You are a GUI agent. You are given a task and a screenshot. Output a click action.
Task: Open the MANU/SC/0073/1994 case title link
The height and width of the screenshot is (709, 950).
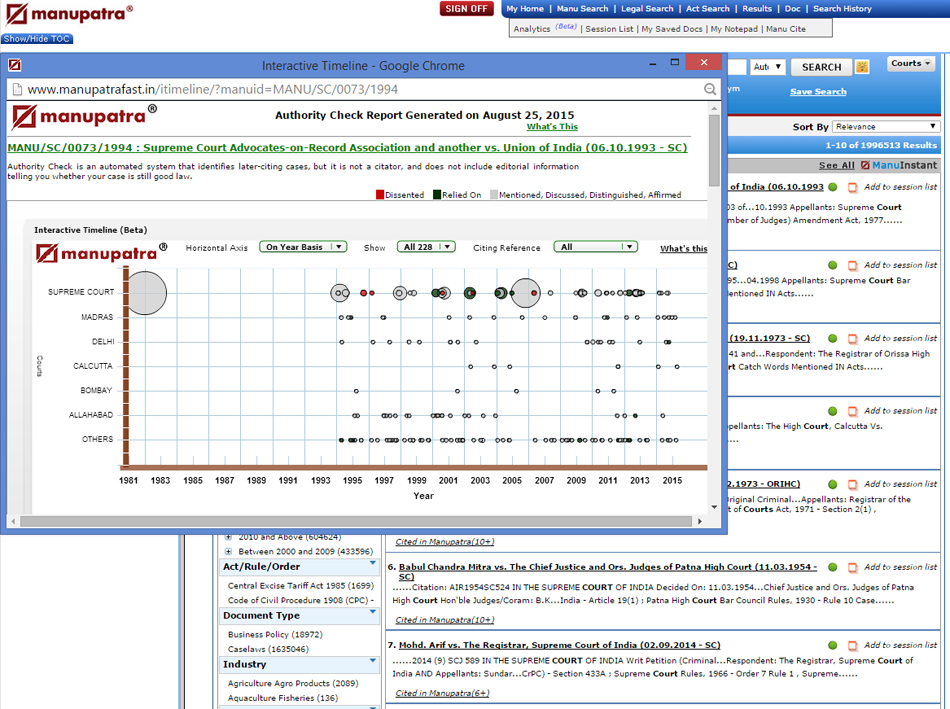click(x=347, y=148)
